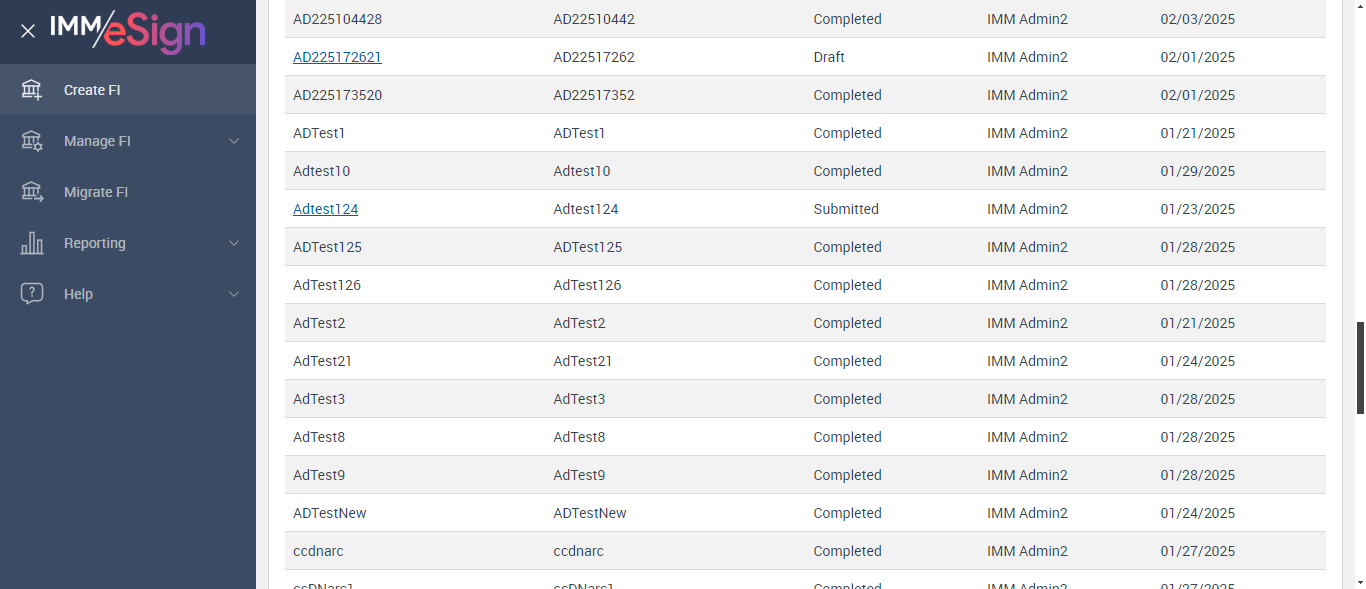
Task: Click the IMM eSign logo
Action: [128, 31]
